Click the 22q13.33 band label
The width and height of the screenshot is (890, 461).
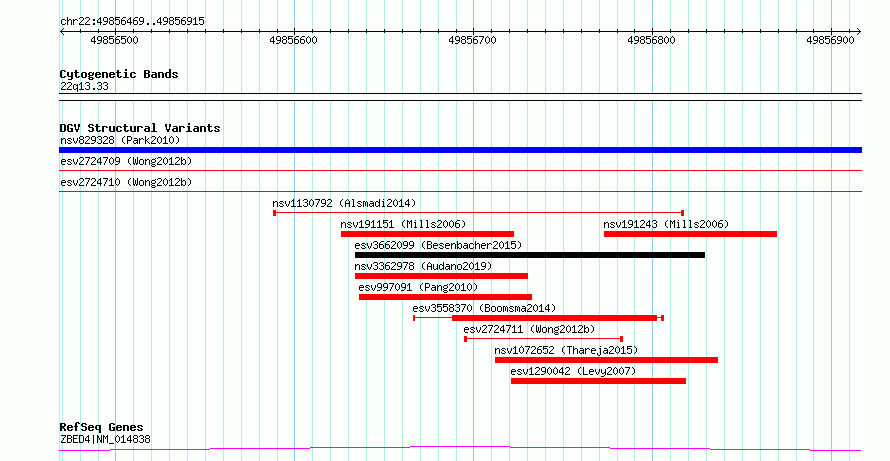click(x=84, y=87)
